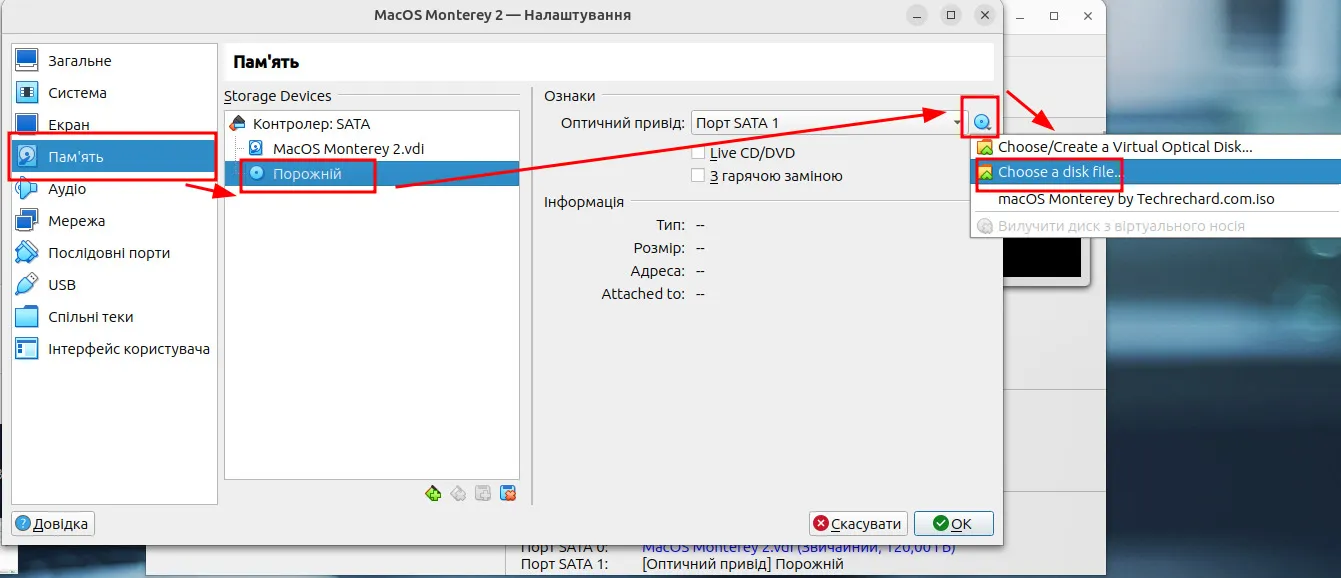Select the Порожній optical drive entry

pyautogui.click(x=372, y=173)
